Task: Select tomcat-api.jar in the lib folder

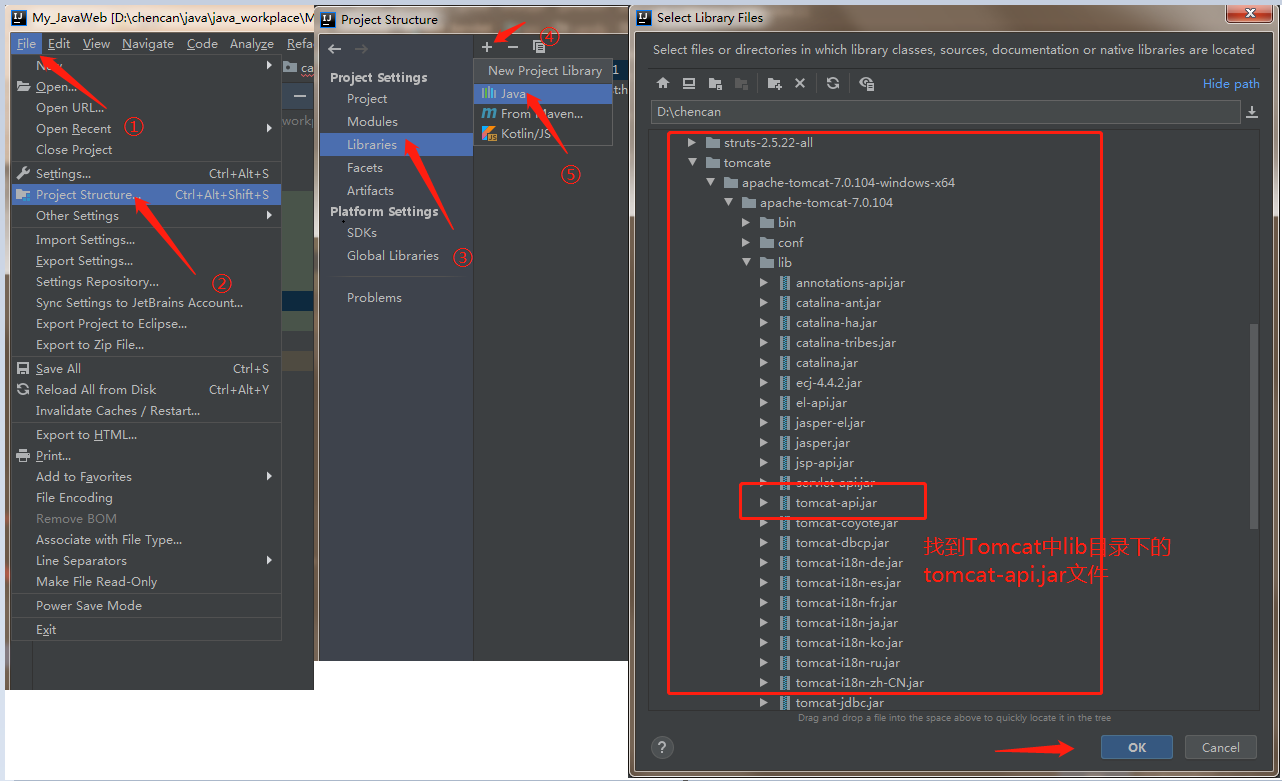Action: [836, 502]
